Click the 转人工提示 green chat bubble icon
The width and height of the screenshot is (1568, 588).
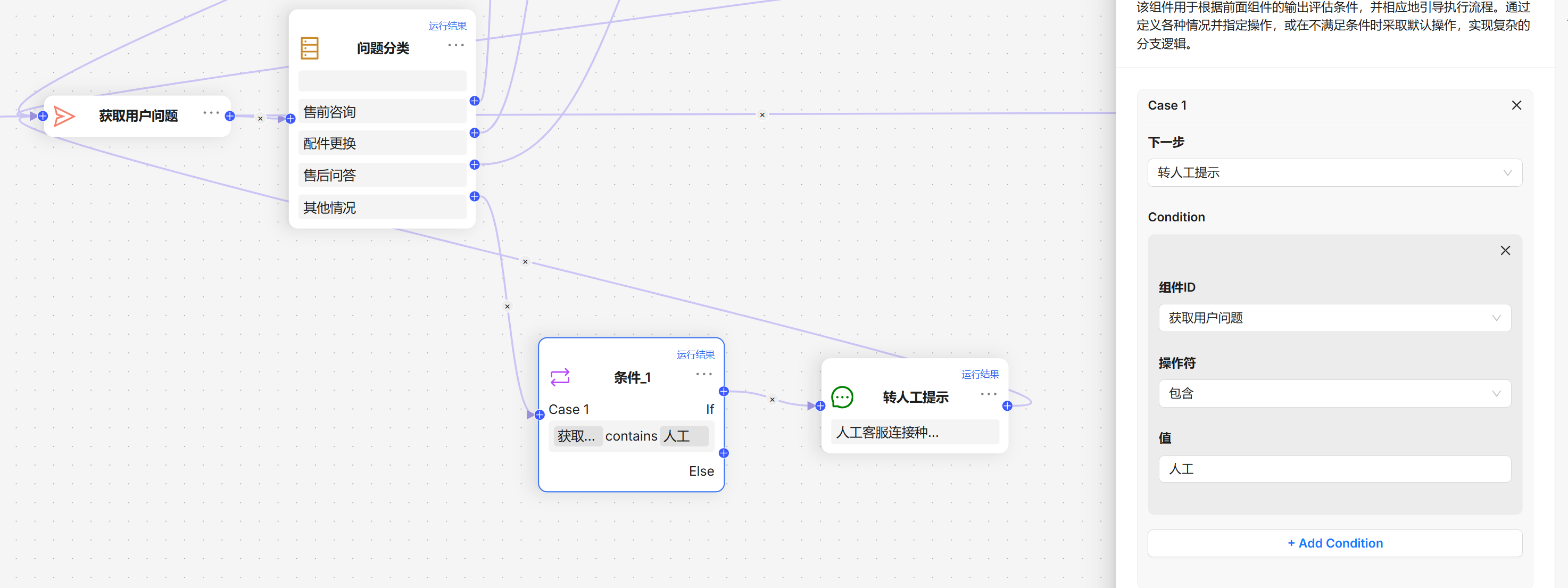click(x=842, y=397)
